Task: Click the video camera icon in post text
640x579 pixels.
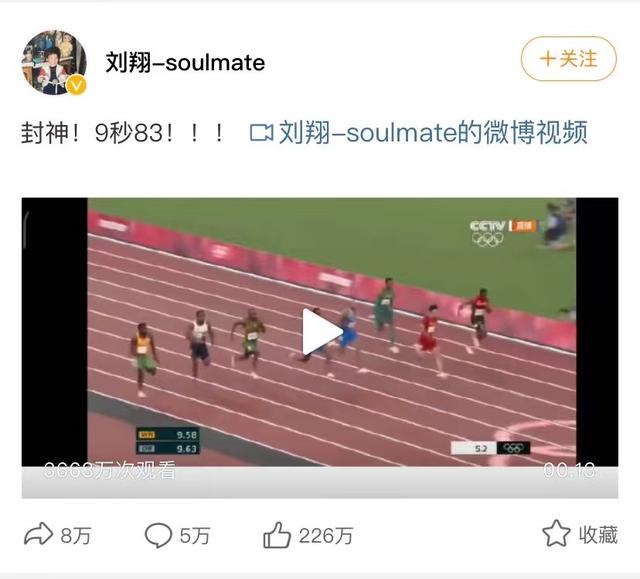Action: pyautogui.click(x=261, y=133)
